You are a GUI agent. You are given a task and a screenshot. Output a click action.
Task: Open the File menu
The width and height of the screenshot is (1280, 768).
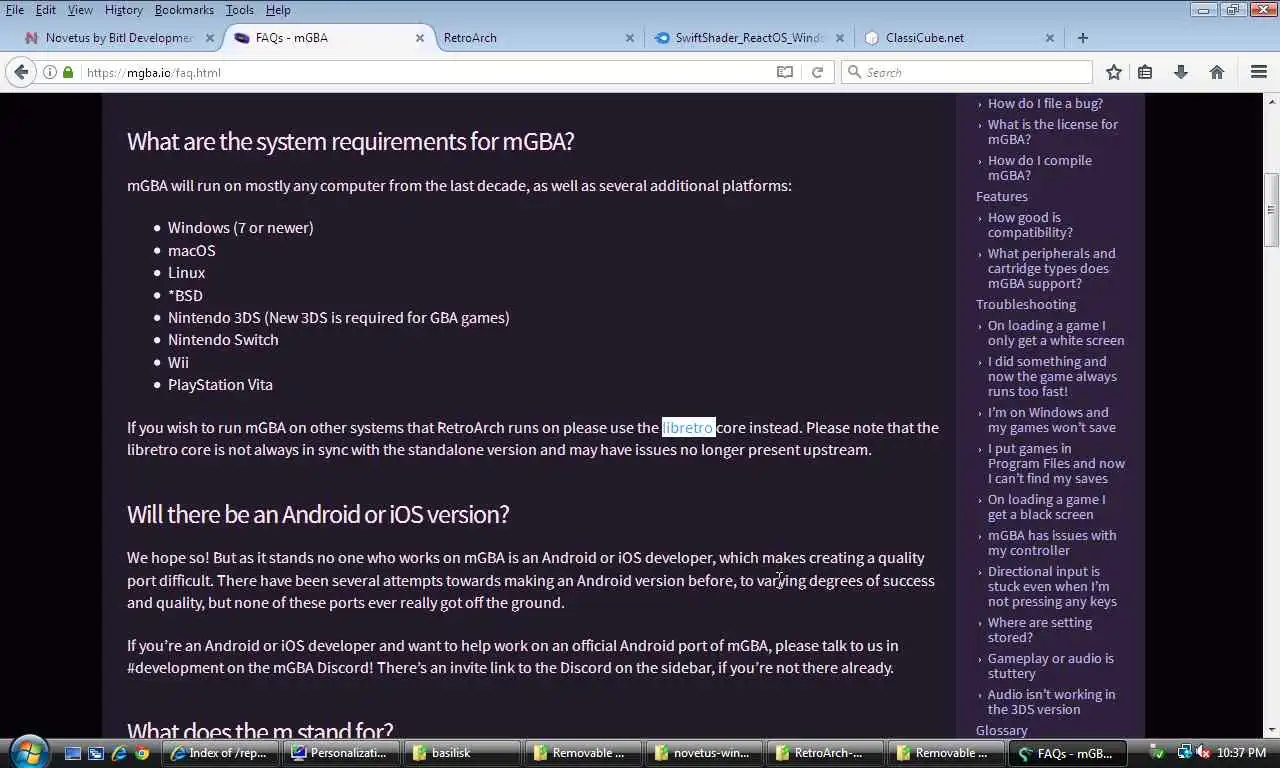pyautogui.click(x=15, y=10)
